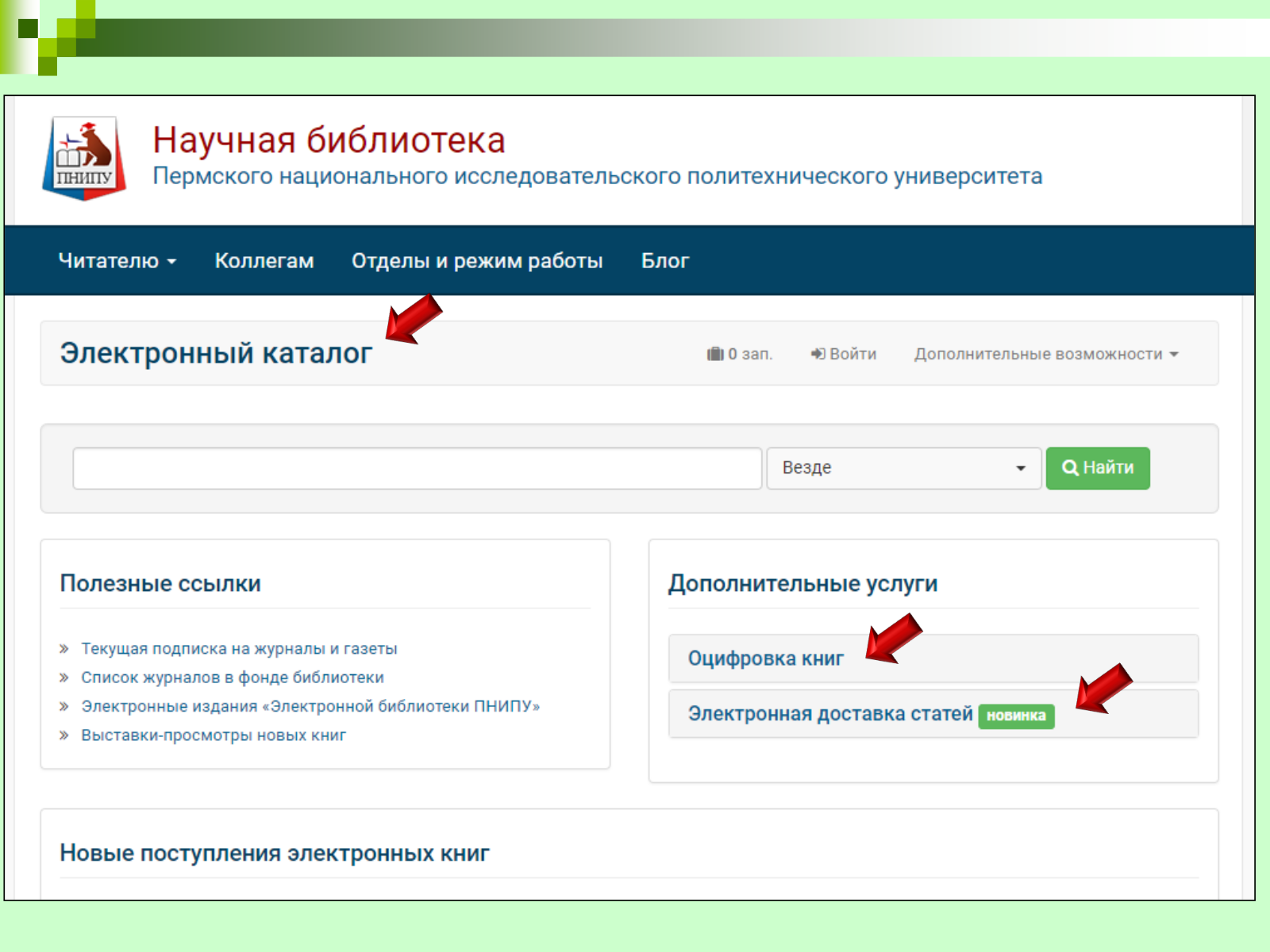Click the Новые поступления электронных книг heading
The height and width of the screenshot is (952, 1270).
(x=275, y=853)
